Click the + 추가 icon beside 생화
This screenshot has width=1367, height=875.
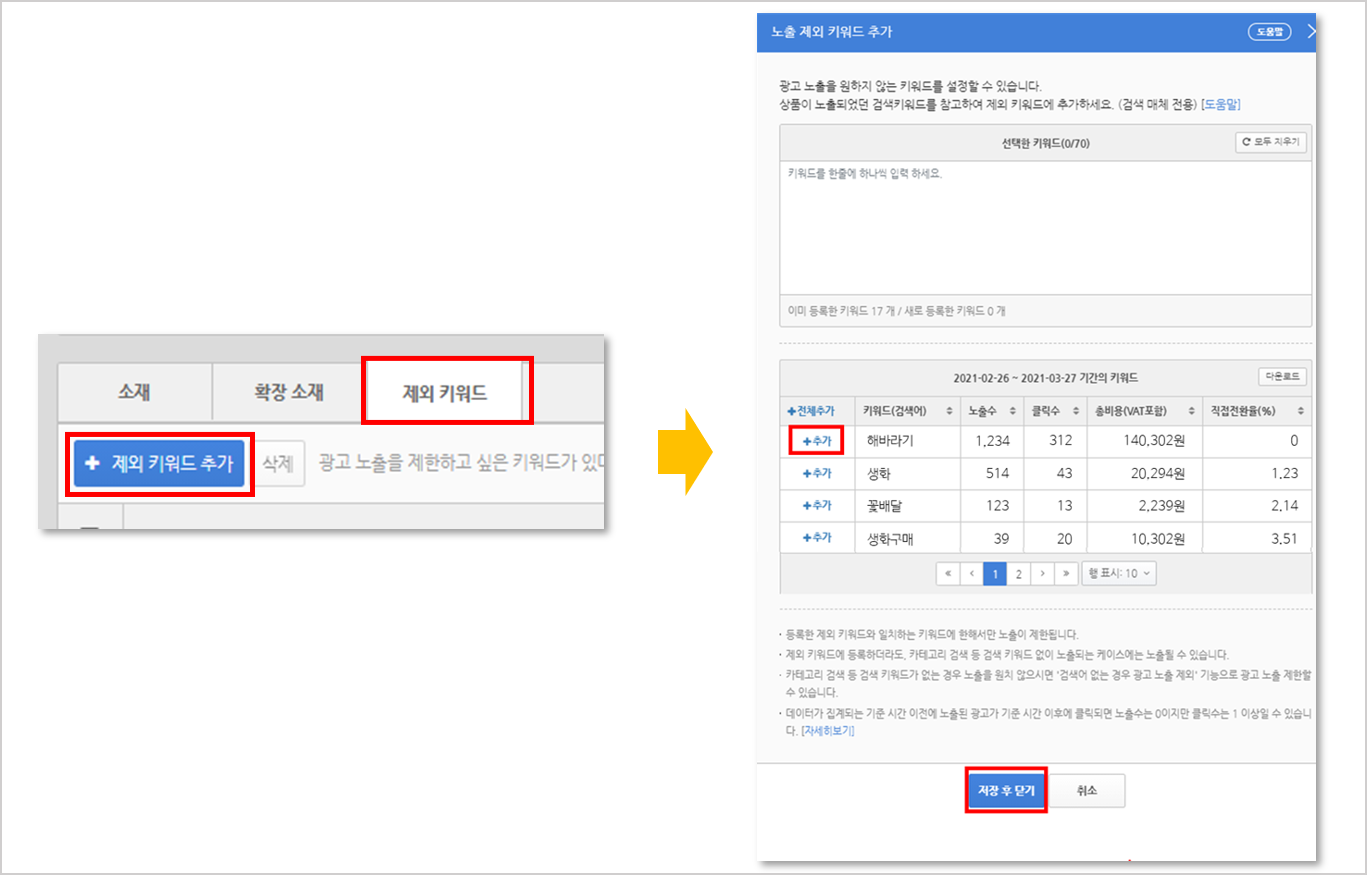(817, 473)
